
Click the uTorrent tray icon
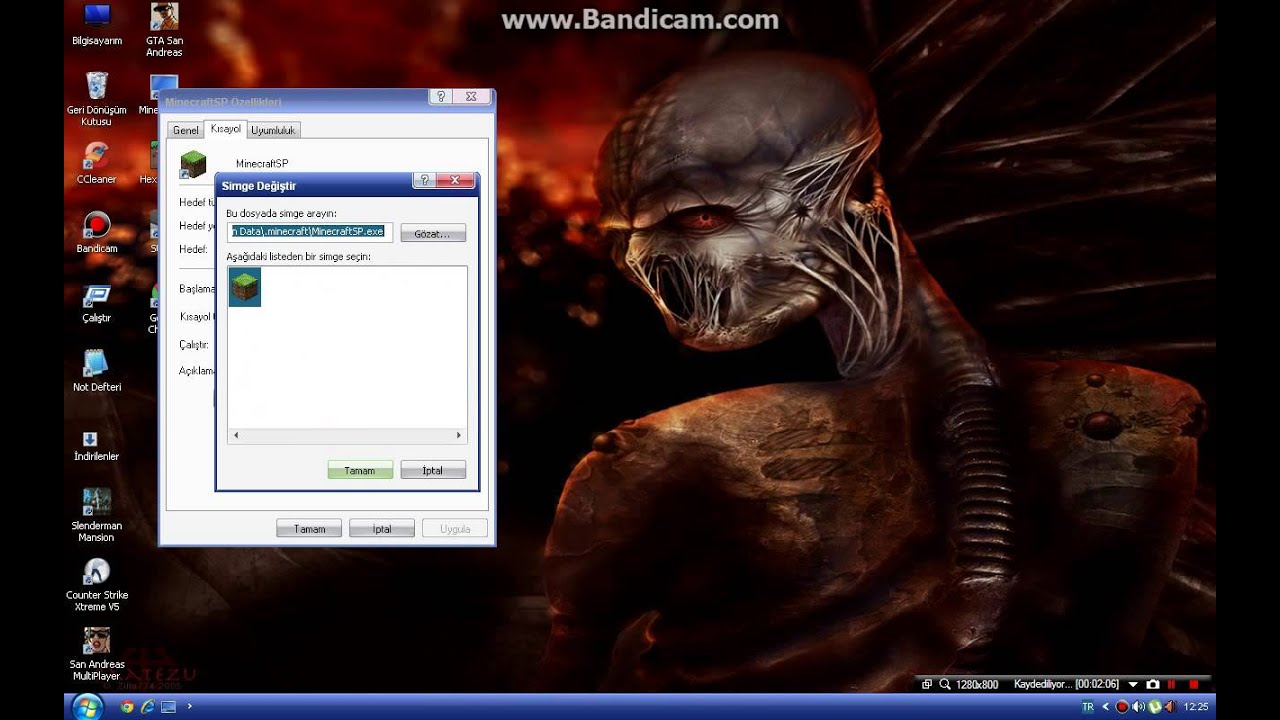click(x=1154, y=707)
